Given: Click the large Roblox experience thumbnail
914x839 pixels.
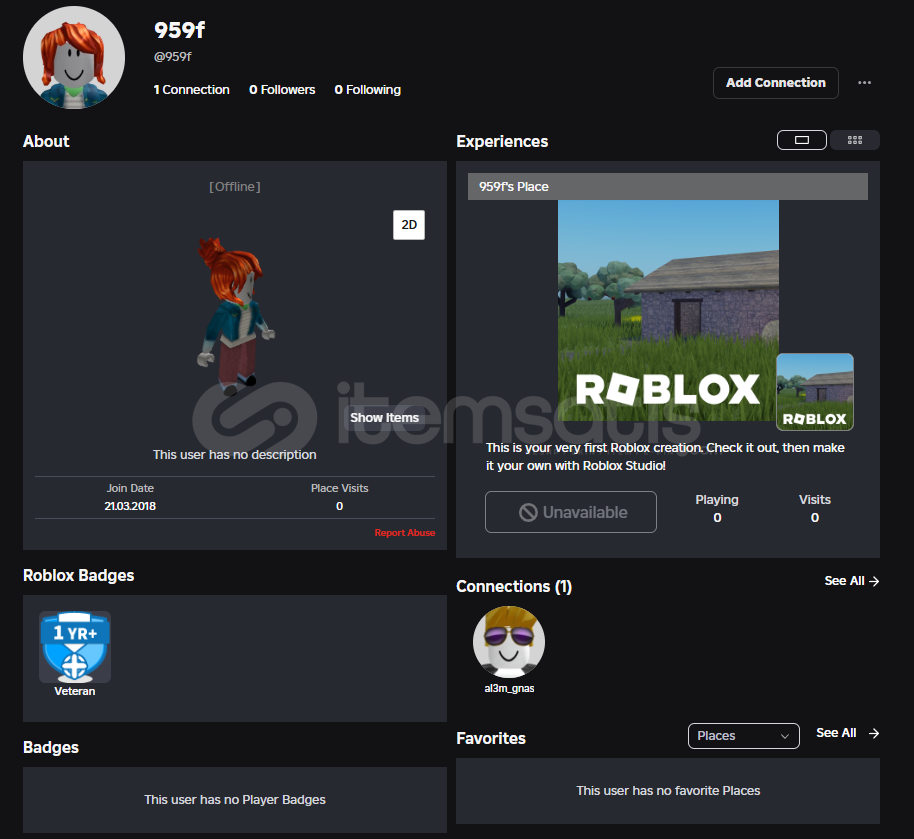Looking at the screenshot, I should (x=668, y=310).
